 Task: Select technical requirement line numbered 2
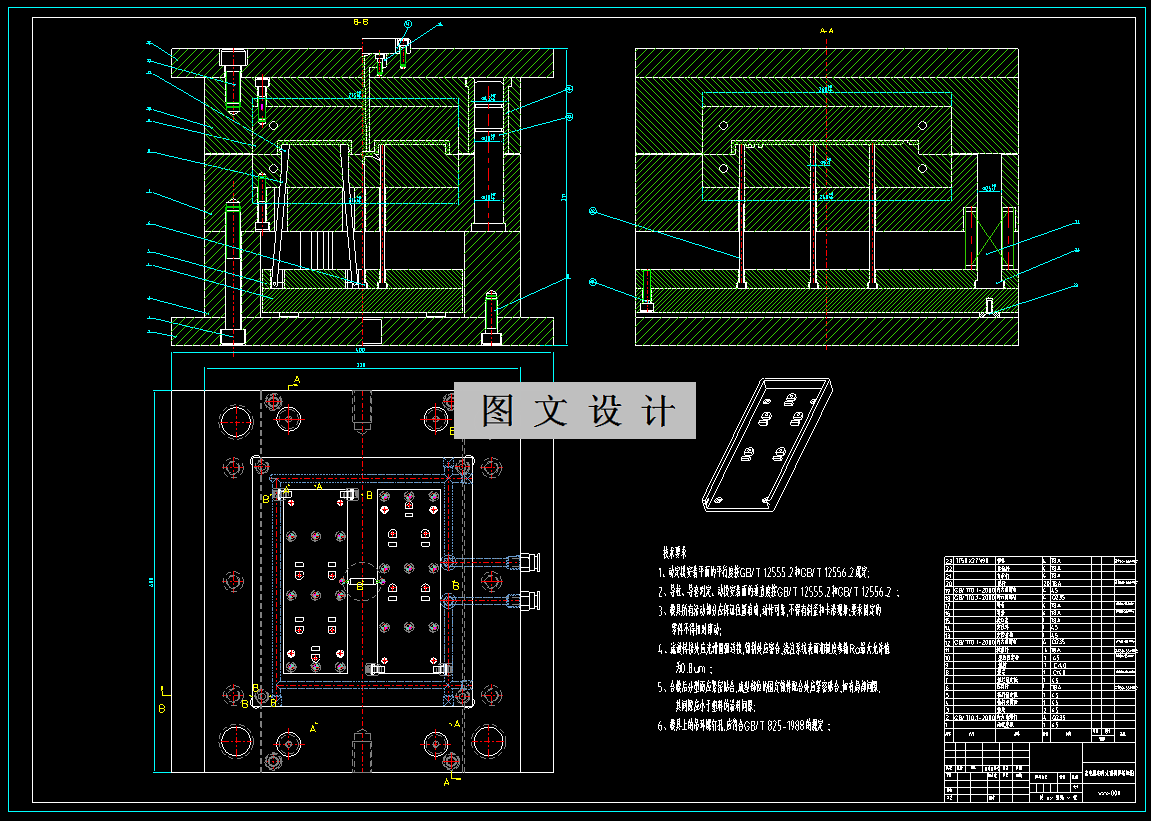778,591
